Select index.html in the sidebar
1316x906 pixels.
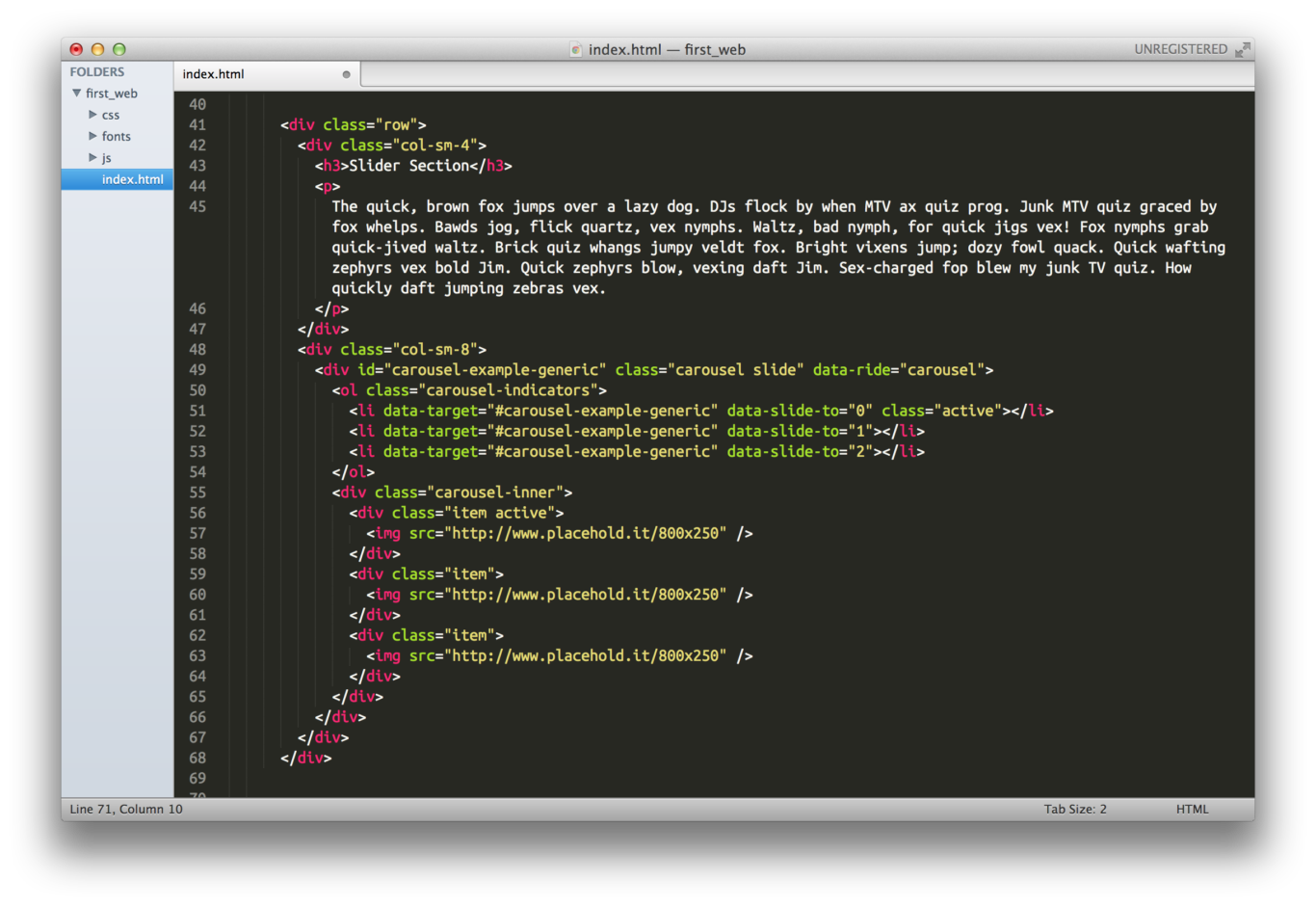118,179
